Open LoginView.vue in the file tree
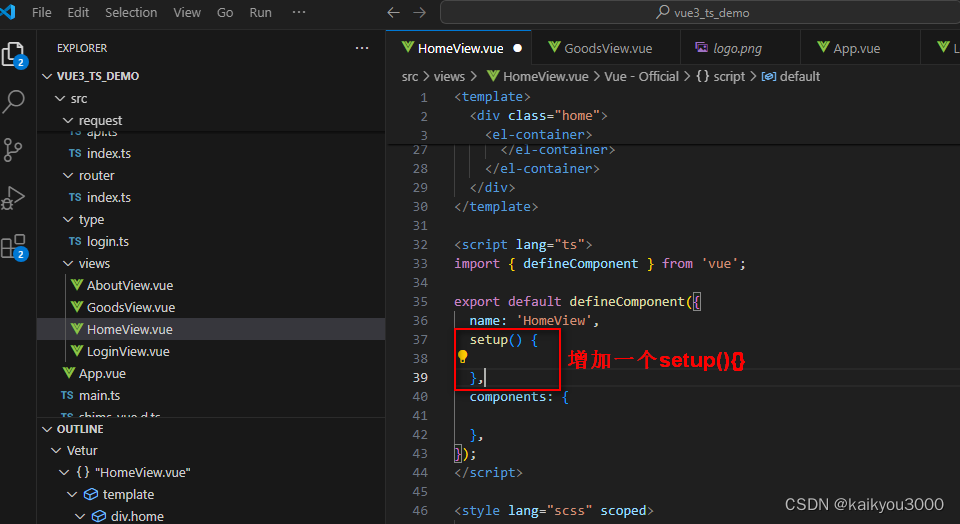Screen dimensions: 960x524 (211, 352)
